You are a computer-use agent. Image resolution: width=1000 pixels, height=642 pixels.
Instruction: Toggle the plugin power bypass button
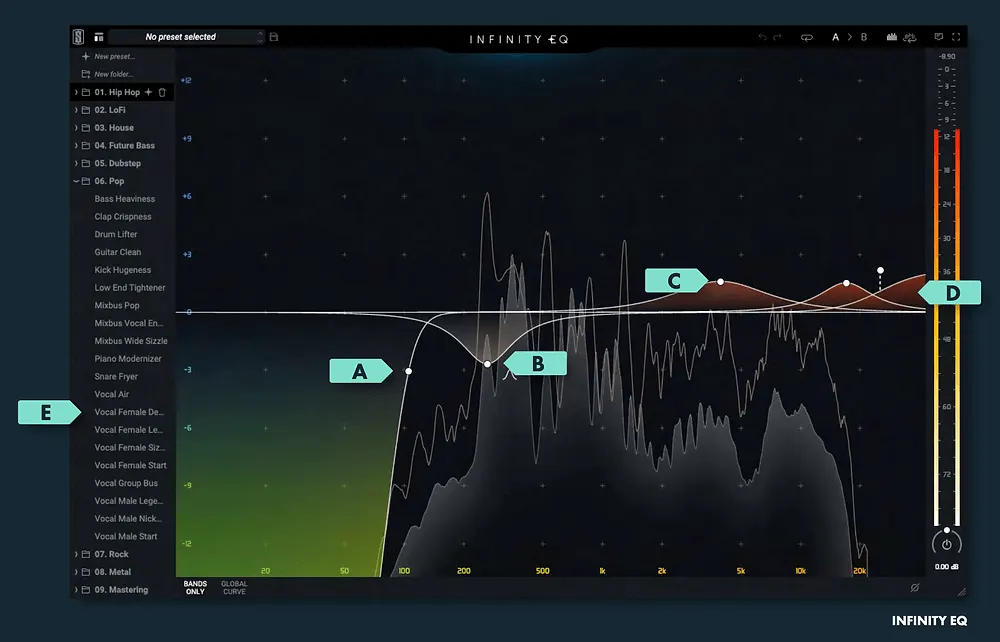(x=946, y=544)
